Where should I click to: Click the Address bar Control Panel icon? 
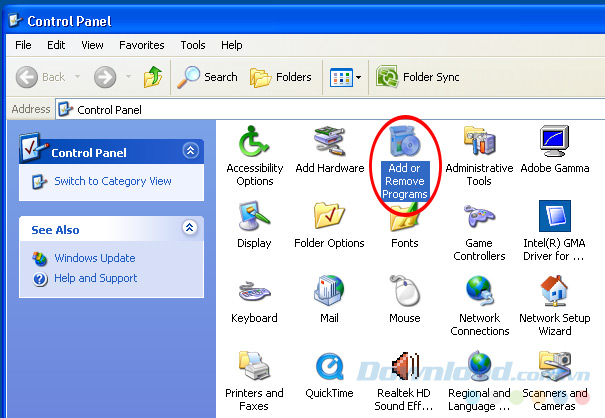pyautogui.click(x=65, y=110)
